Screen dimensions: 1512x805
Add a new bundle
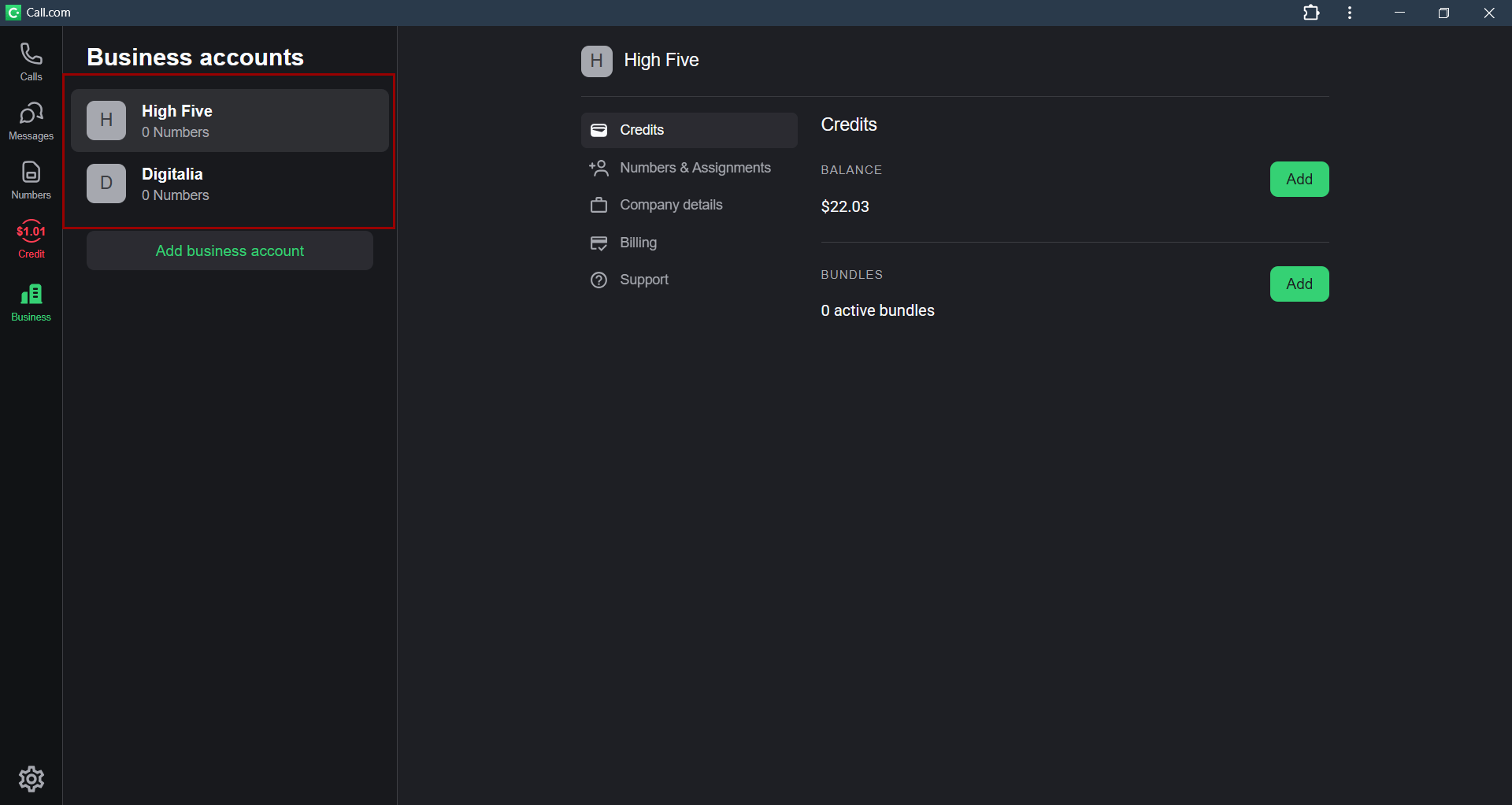pyautogui.click(x=1299, y=284)
